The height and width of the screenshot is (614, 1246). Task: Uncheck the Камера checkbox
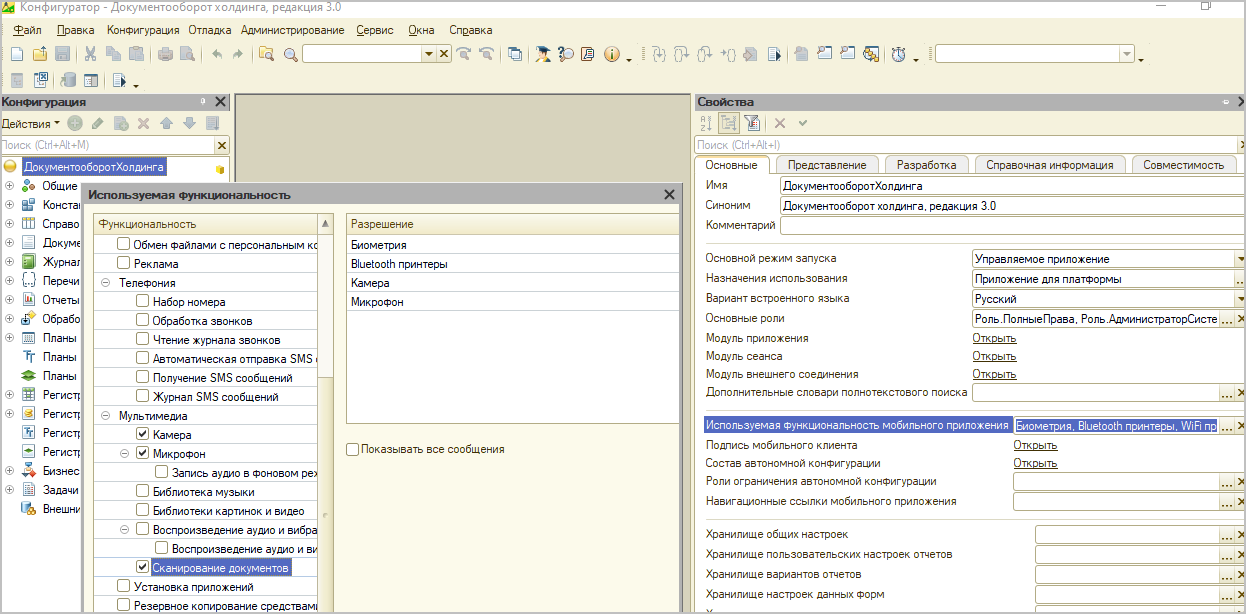(x=142, y=435)
